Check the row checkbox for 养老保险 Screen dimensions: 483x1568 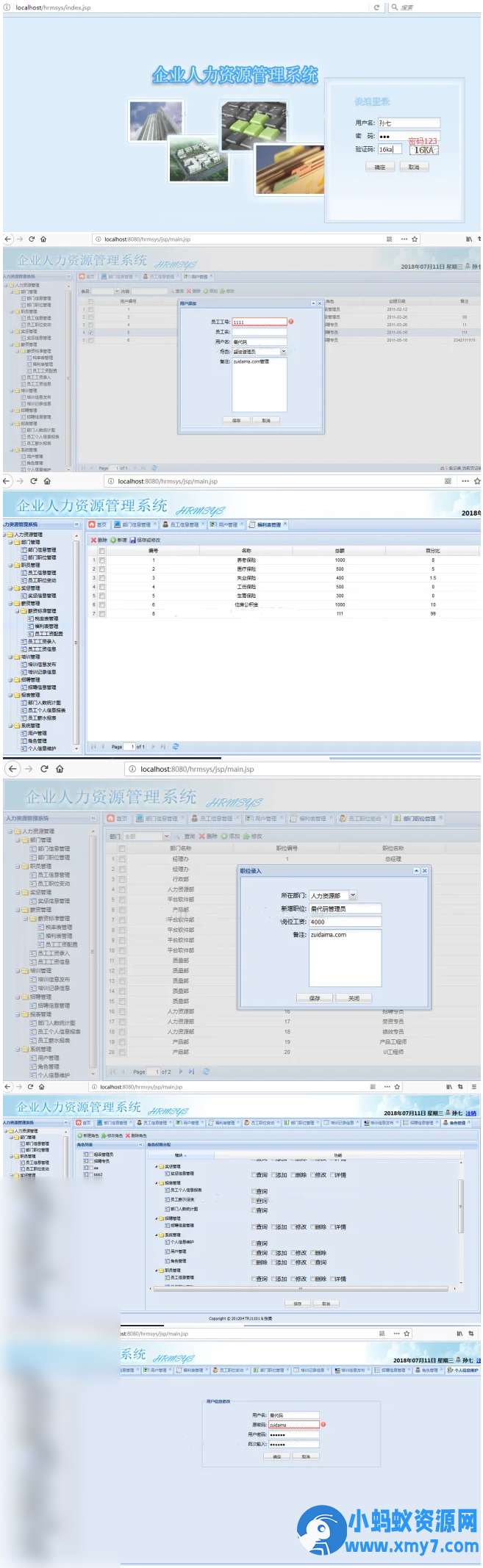(102, 560)
